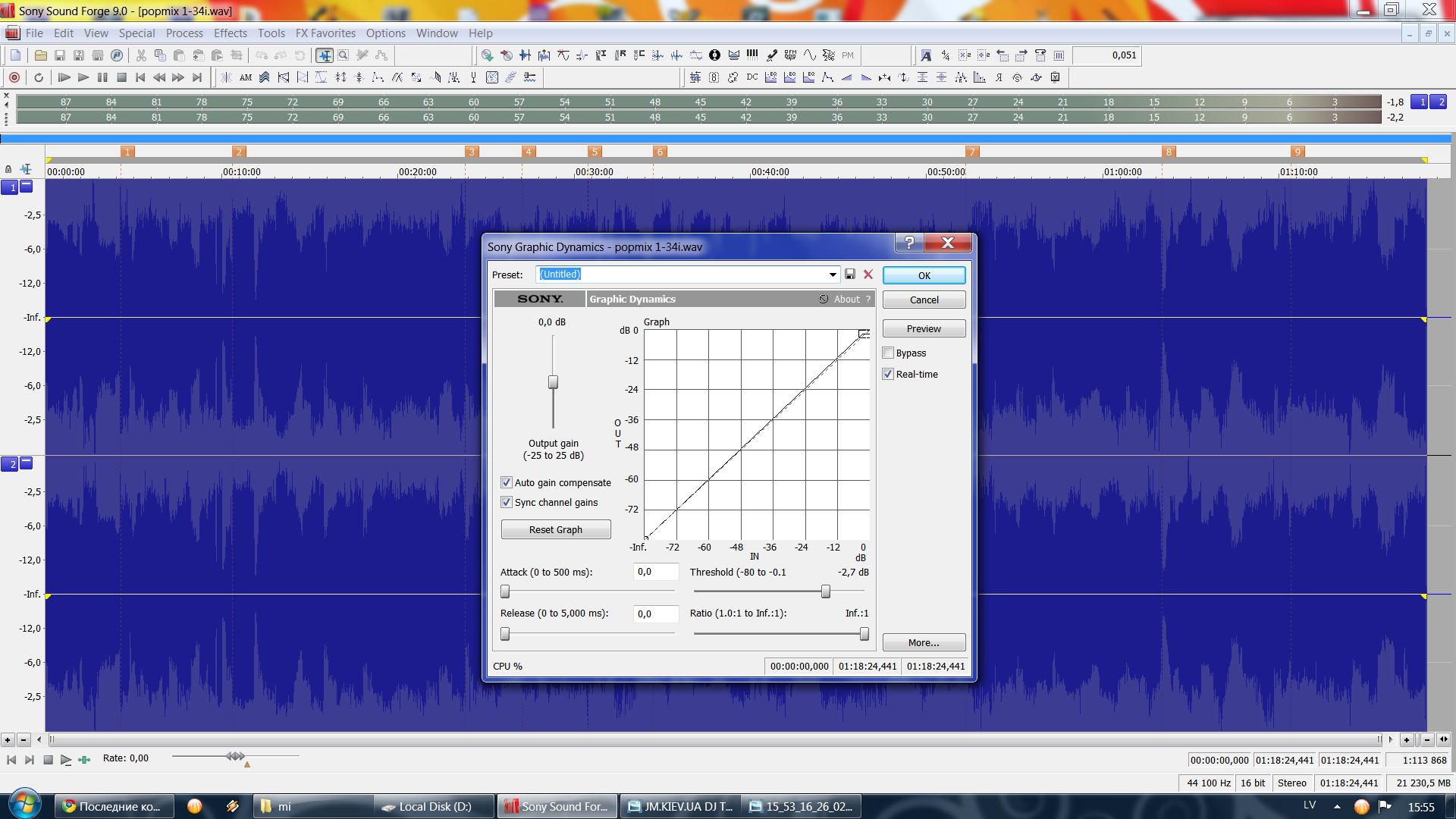Open dialog help question-mark button

pos(909,243)
